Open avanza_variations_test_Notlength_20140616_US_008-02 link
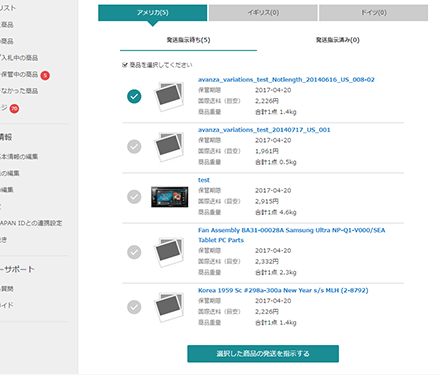The height and width of the screenshot is (375, 440). (286, 80)
